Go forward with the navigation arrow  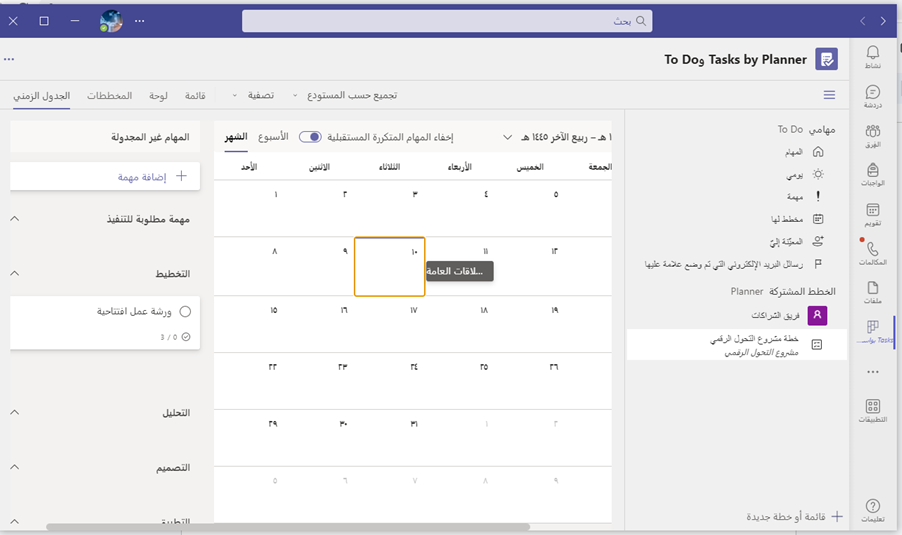coord(883,21)
